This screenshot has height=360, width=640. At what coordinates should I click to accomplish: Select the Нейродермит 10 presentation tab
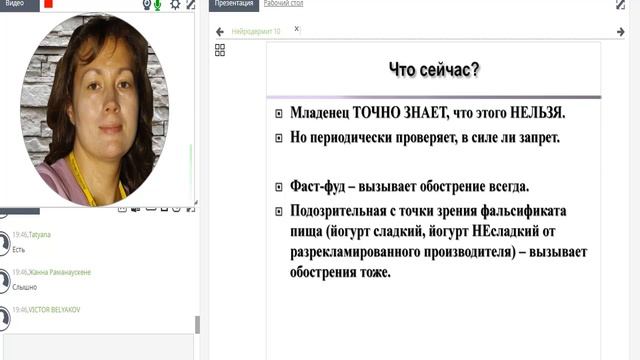pos(256,31)
